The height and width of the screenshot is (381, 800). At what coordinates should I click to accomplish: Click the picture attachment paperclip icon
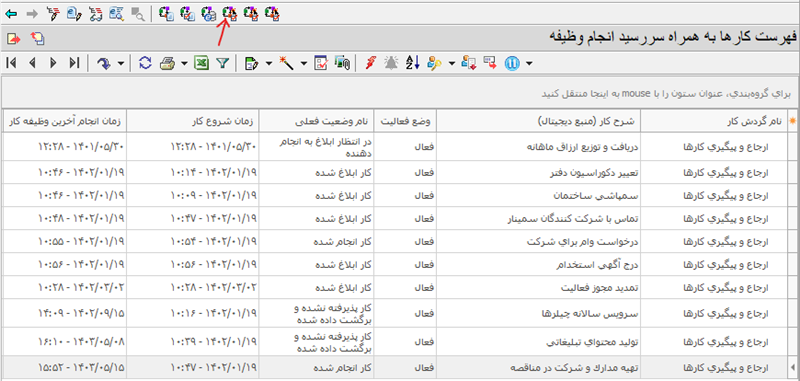point(342,63)
